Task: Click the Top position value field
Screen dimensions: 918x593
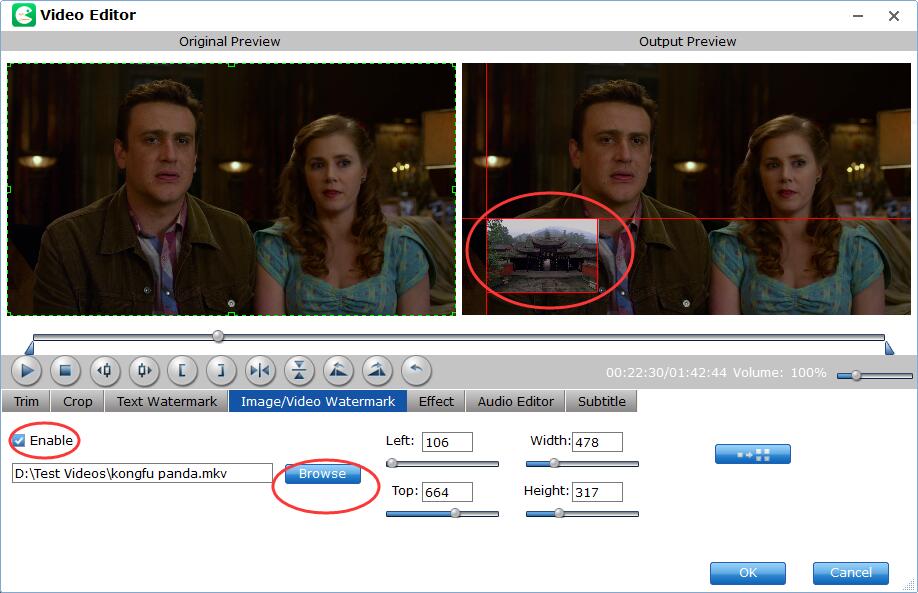Action: click(447, 492)
